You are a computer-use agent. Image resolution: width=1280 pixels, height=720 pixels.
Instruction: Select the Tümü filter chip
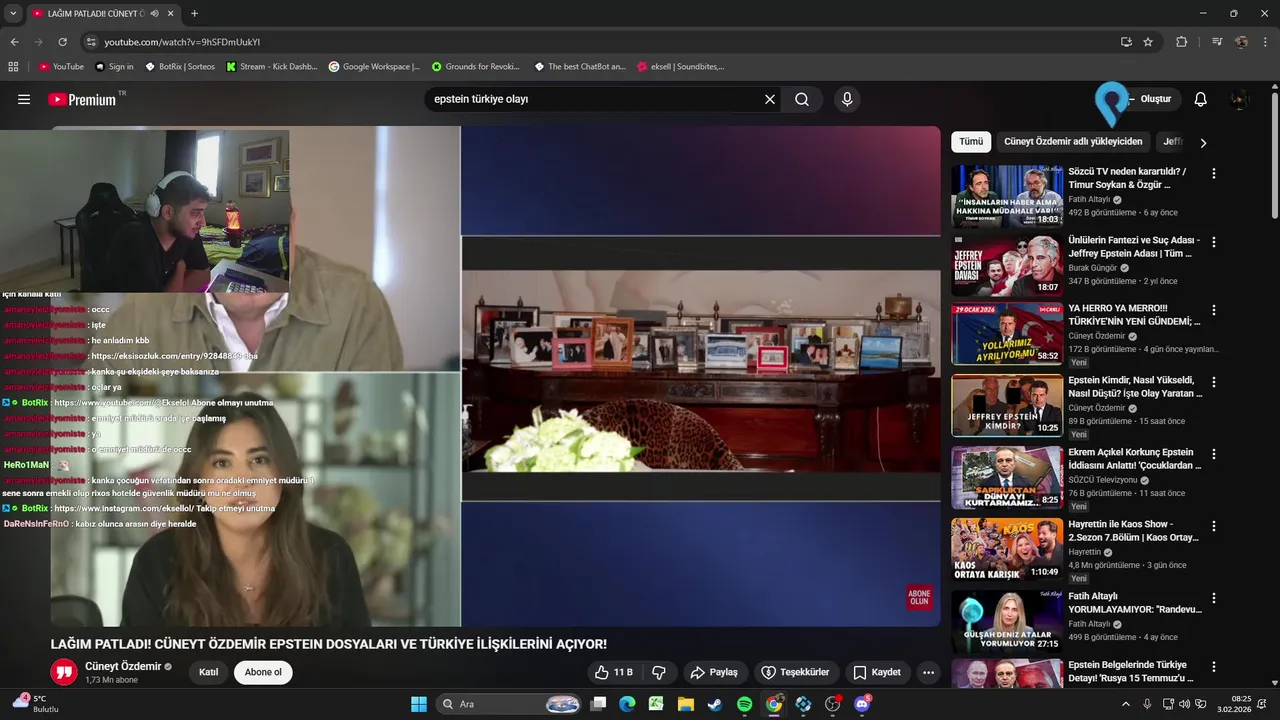(971, 142)
